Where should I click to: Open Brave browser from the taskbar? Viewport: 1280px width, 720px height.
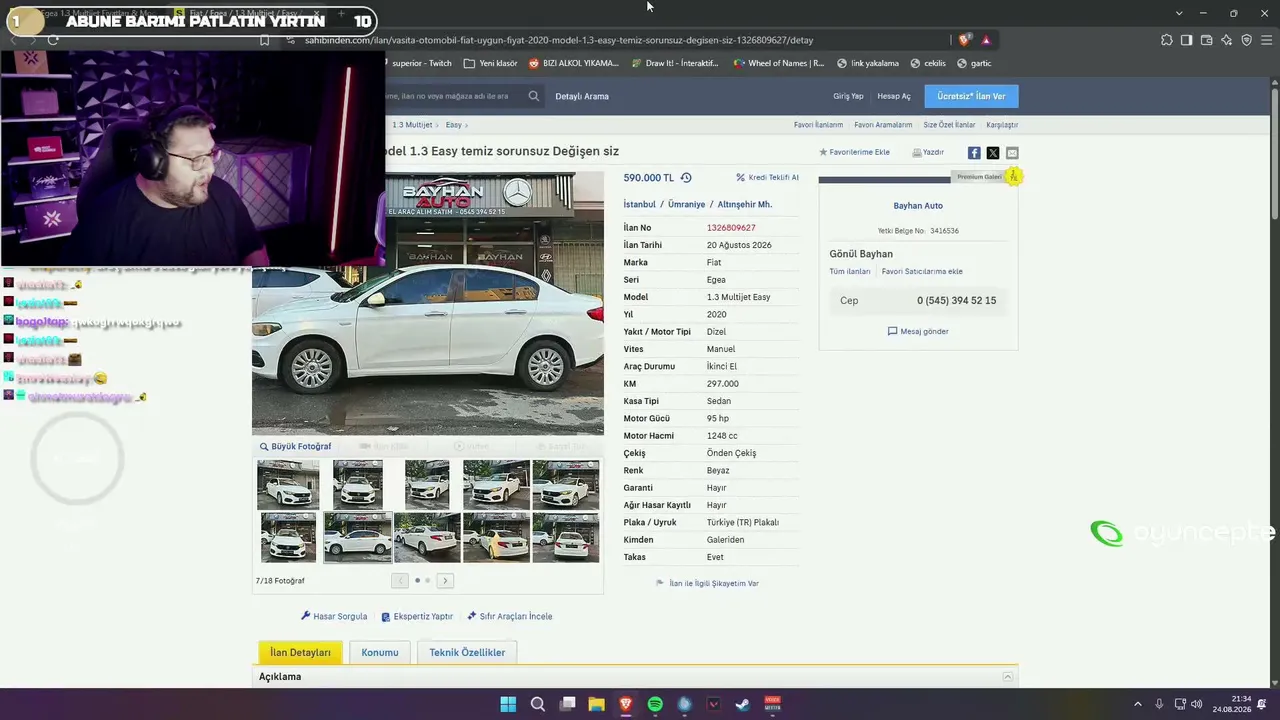(x=626, y=704)
